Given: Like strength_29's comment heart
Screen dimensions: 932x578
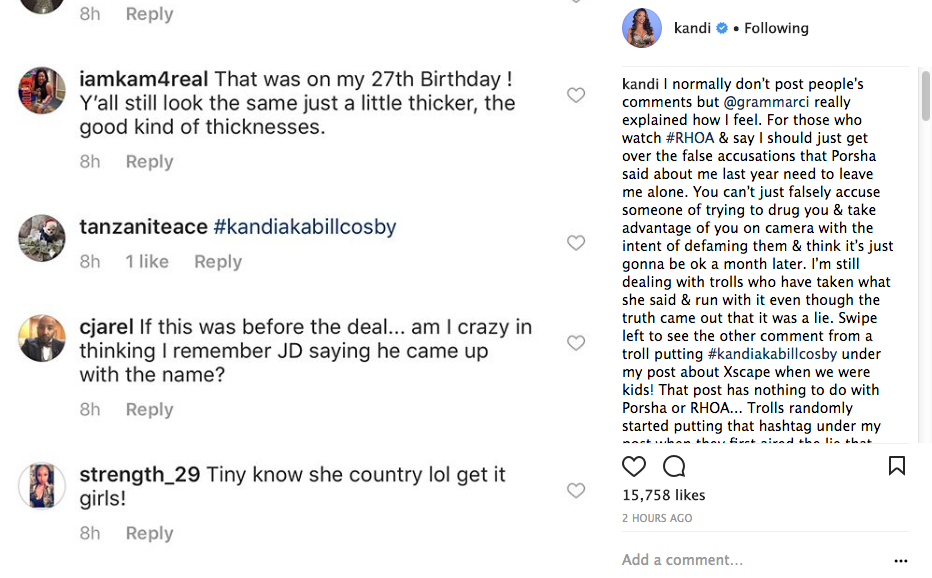Looking at the screenshot, I should 576,491.
